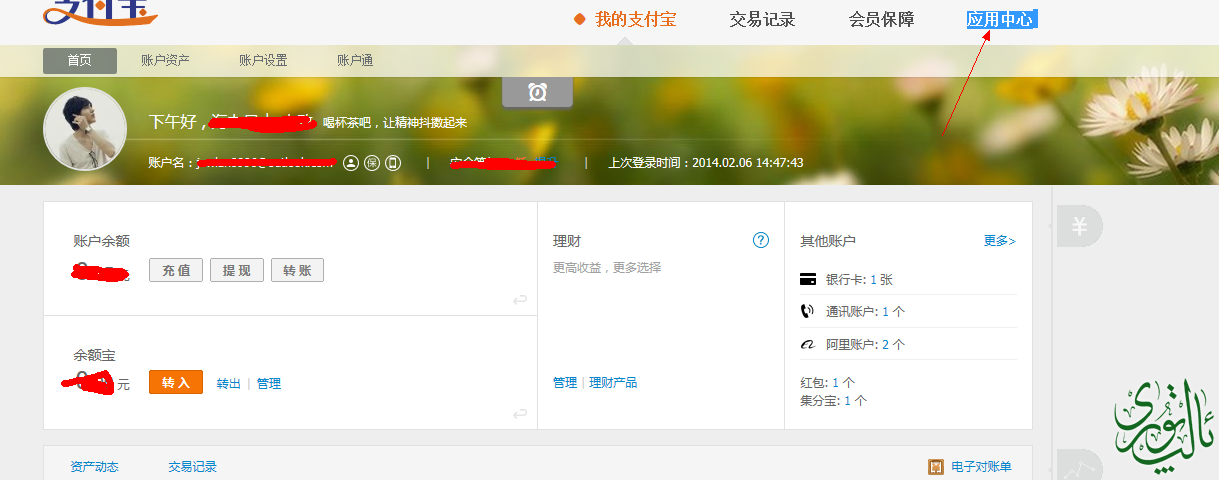Switch to bottom 交易记录 tab
This screenshot has width=1219, height=480.
193,467
